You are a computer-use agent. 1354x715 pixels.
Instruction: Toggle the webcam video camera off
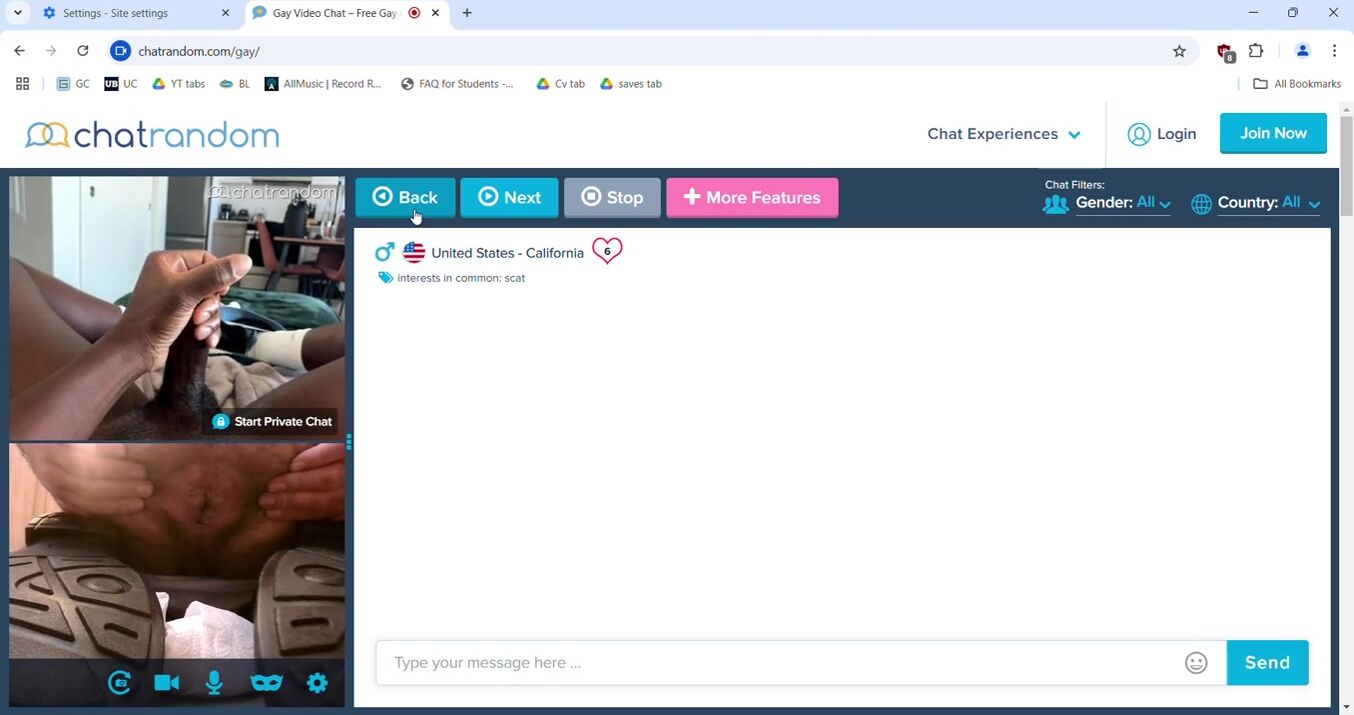click(167, 683)
